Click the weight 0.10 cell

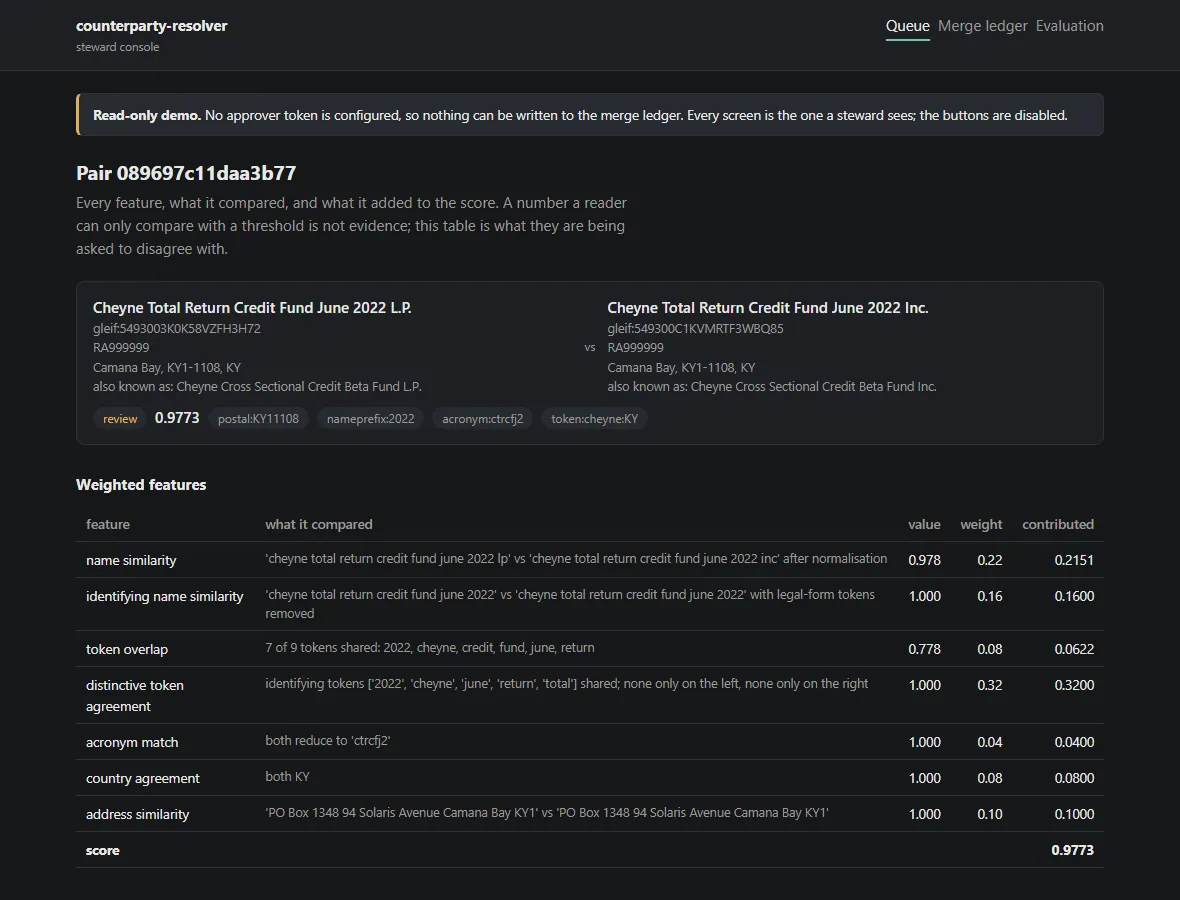pyautogui.click(x=990, y=815)
